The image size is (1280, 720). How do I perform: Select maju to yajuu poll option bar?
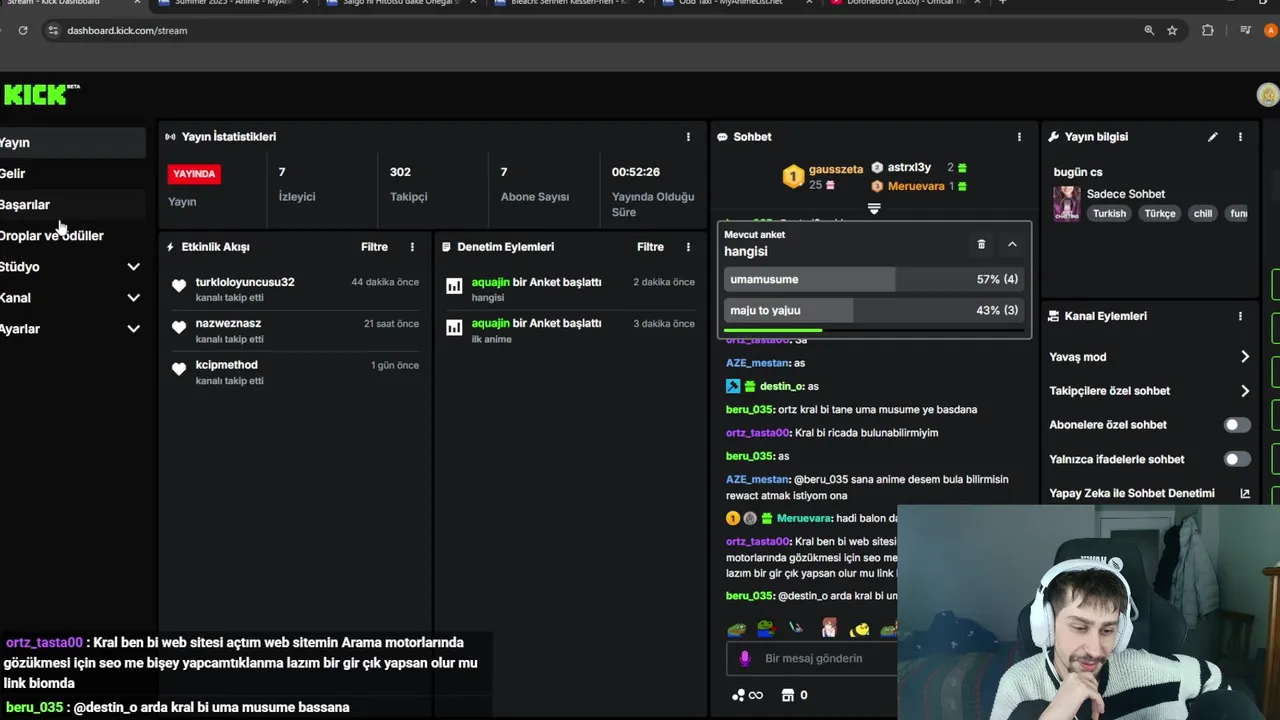click(874, 310)
